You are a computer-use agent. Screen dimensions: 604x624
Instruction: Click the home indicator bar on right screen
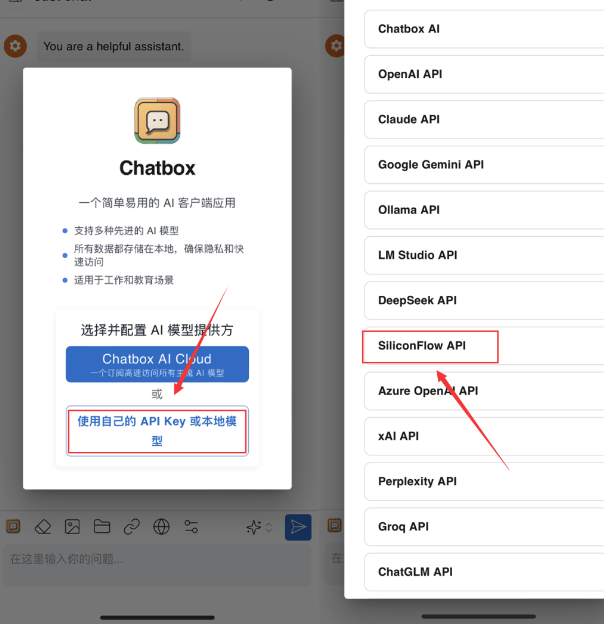pos(479,616)
